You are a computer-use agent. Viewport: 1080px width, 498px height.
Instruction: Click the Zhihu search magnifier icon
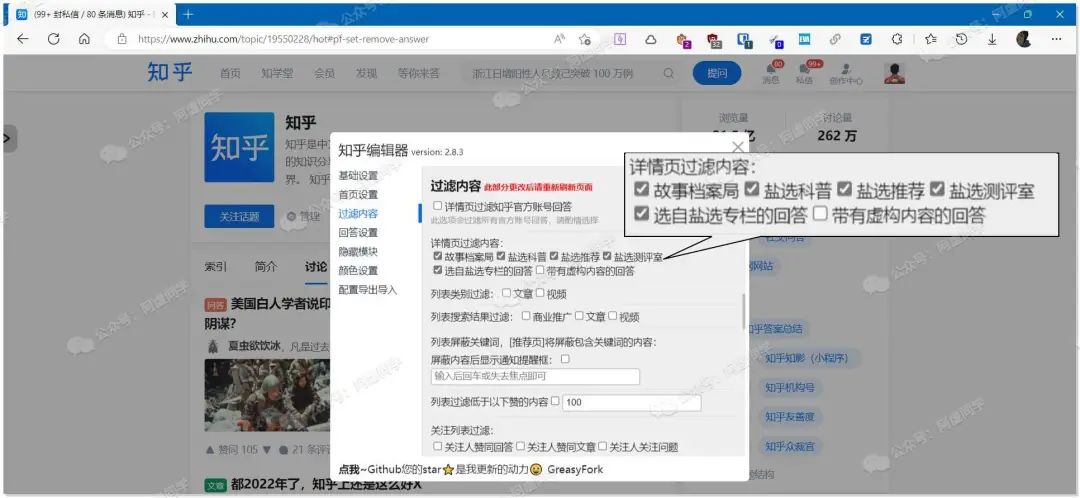(668, 73)
